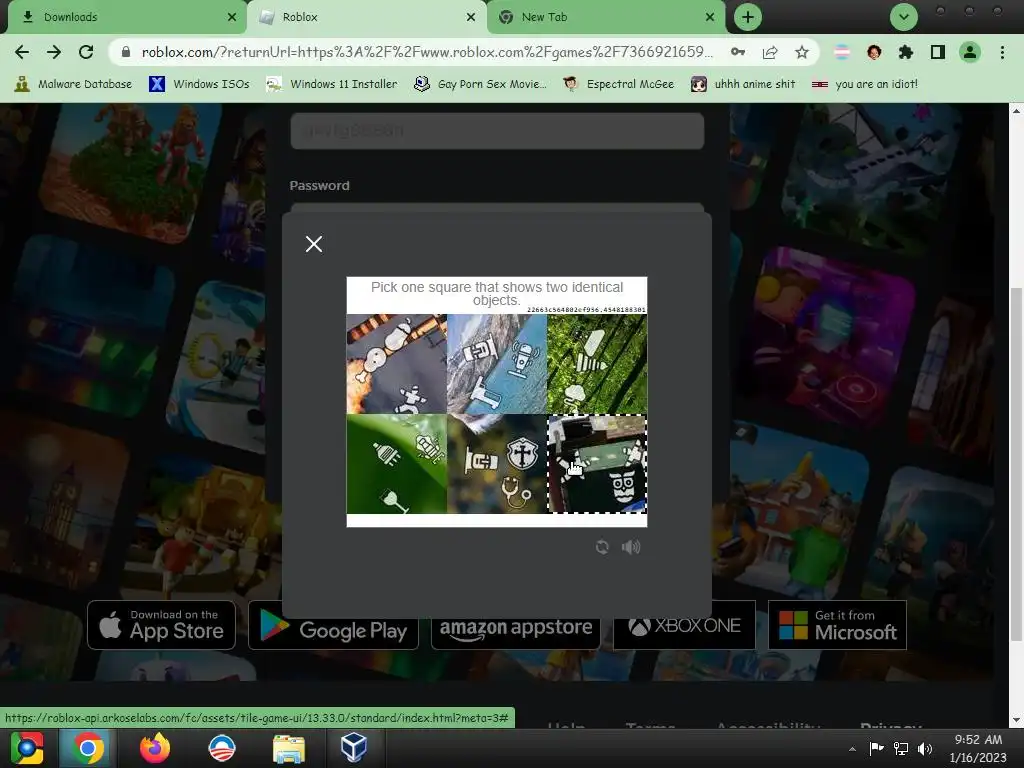1024x768 pixels.
Task: Open Windows 11 Installer bookmark
Action: (332, 84)
